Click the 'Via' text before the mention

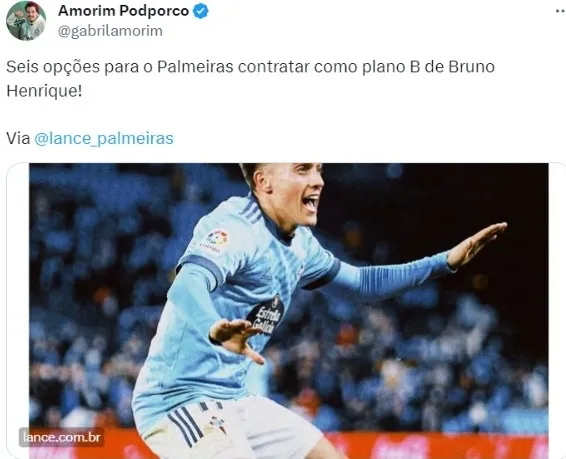click(18, 138)
